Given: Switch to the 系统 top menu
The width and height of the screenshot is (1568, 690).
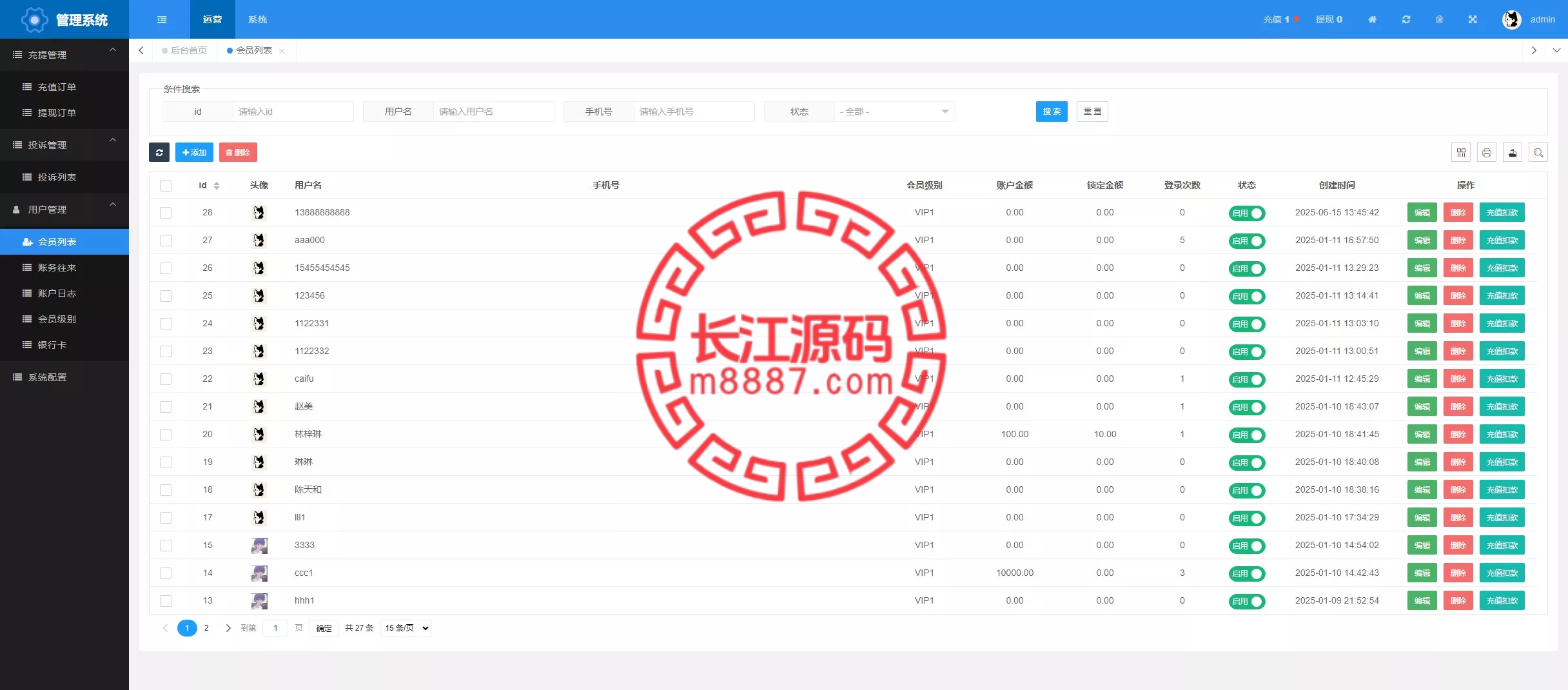Looking at the screenshot, I should point(257,19).
